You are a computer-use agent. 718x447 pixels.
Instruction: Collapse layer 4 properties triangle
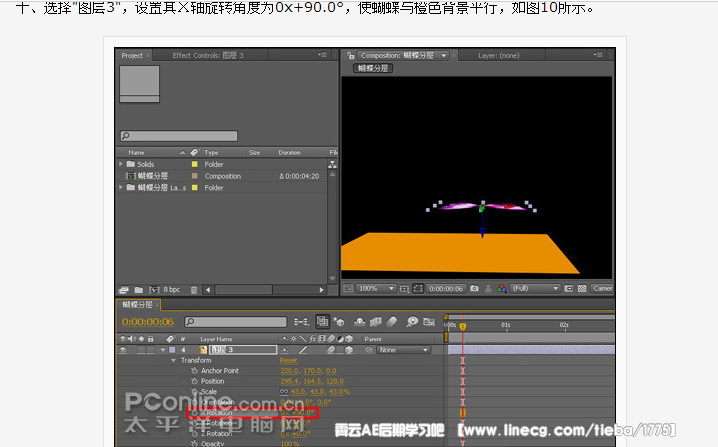(163, 350)
